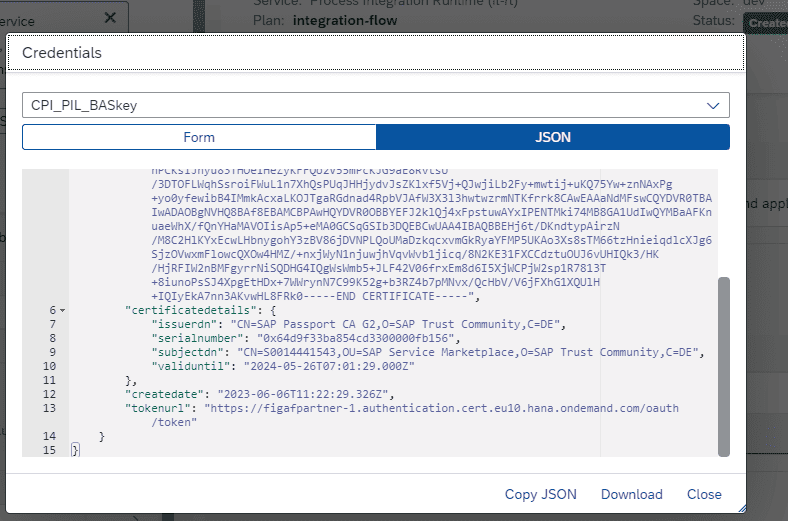The width and height of the screenshot is (788, 521).
Task: Click the END CERTIFICATE line text
Action: click(316, 296)
